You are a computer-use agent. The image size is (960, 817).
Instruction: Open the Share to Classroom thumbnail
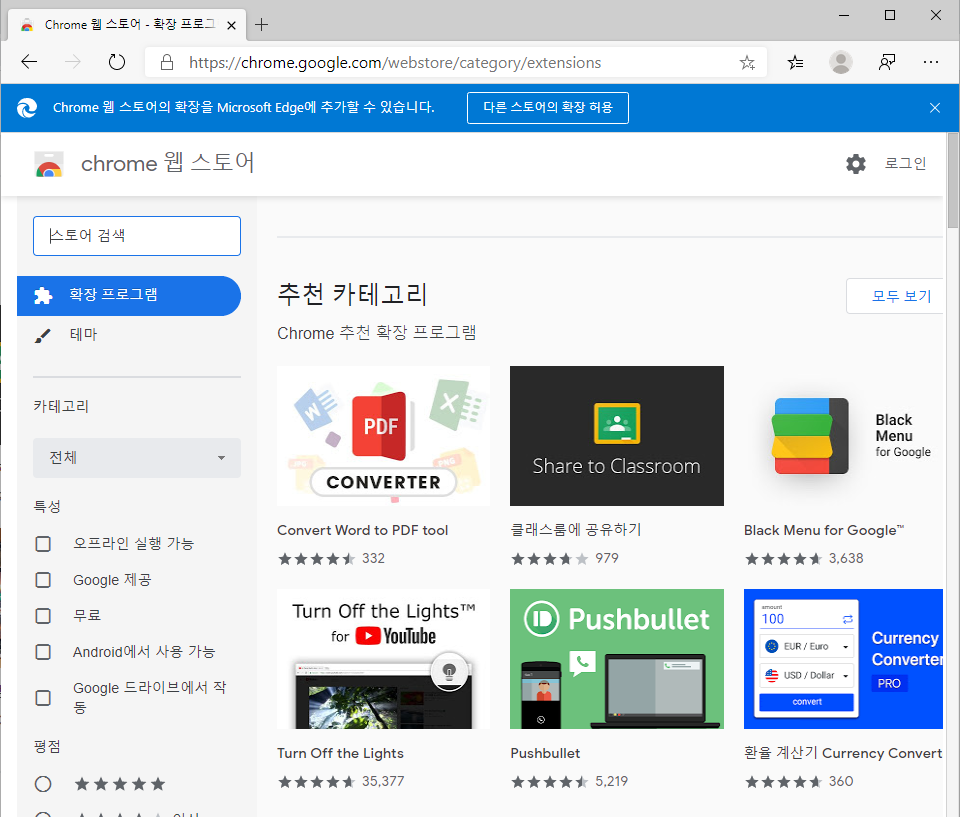pos(617,436)
